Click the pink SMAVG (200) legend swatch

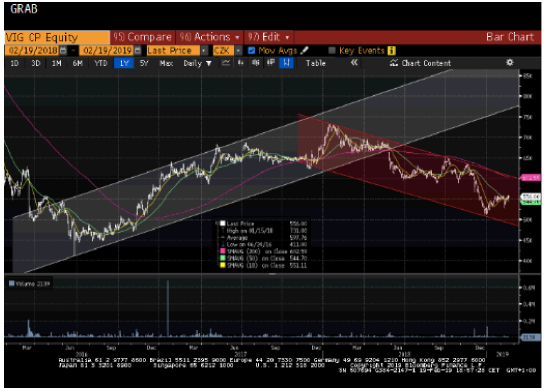[x=223, y=251]
